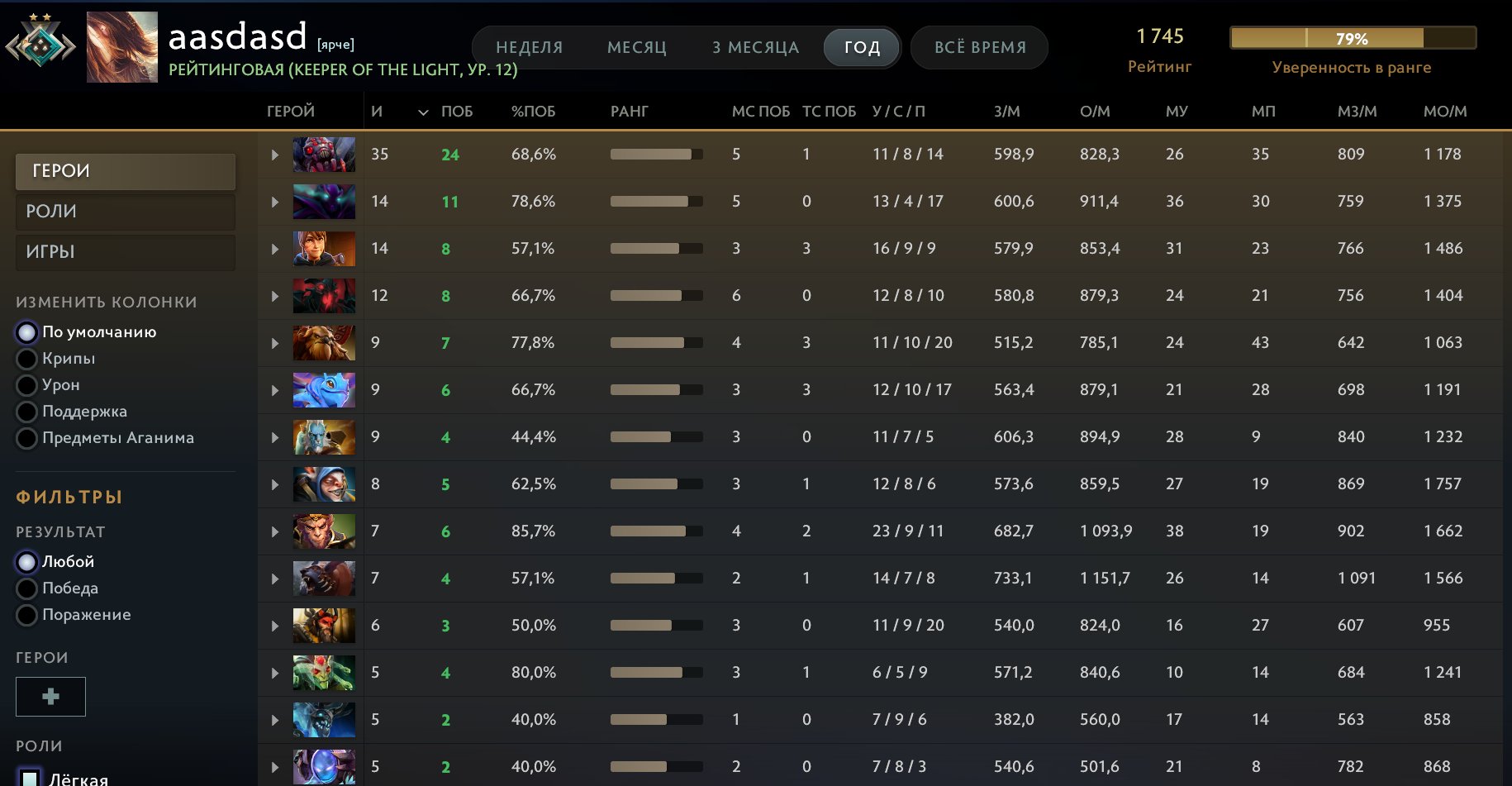The height and width of the screenshot is (786, 1512).
Task: Expand the Ursa row with arrow
Action: click(275, 579)
